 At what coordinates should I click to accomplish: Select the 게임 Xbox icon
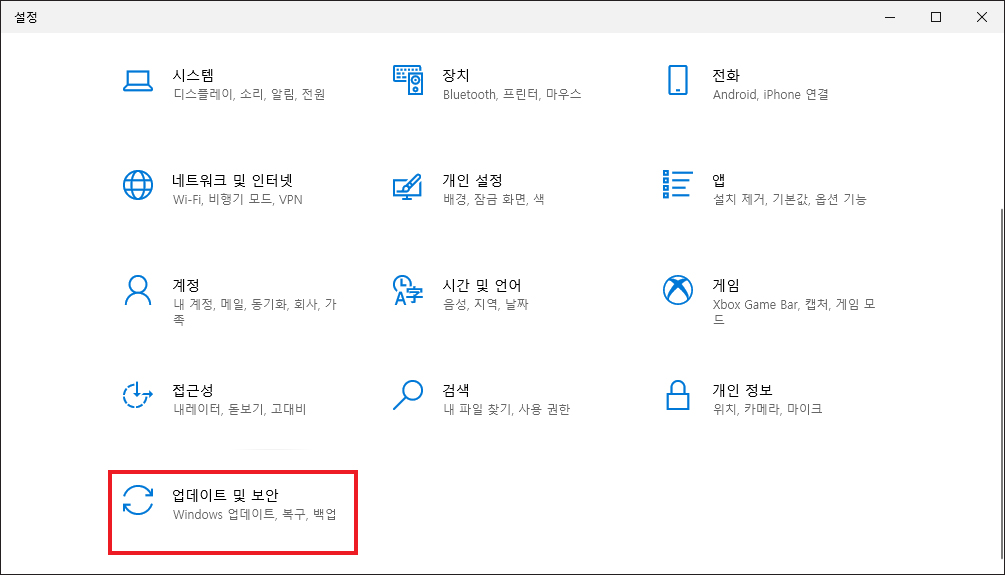click(x=677, y=290)
